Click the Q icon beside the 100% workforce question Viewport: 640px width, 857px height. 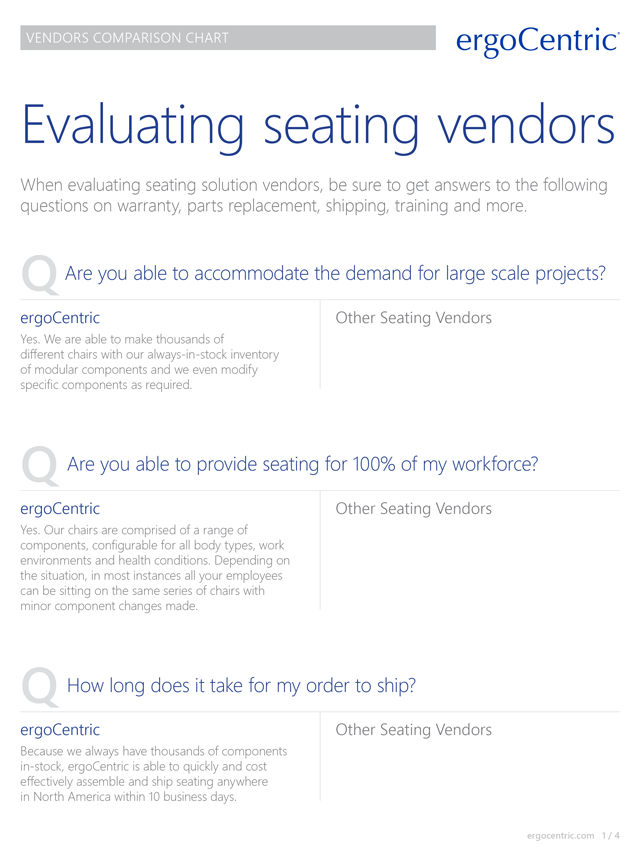coord(40,465)
